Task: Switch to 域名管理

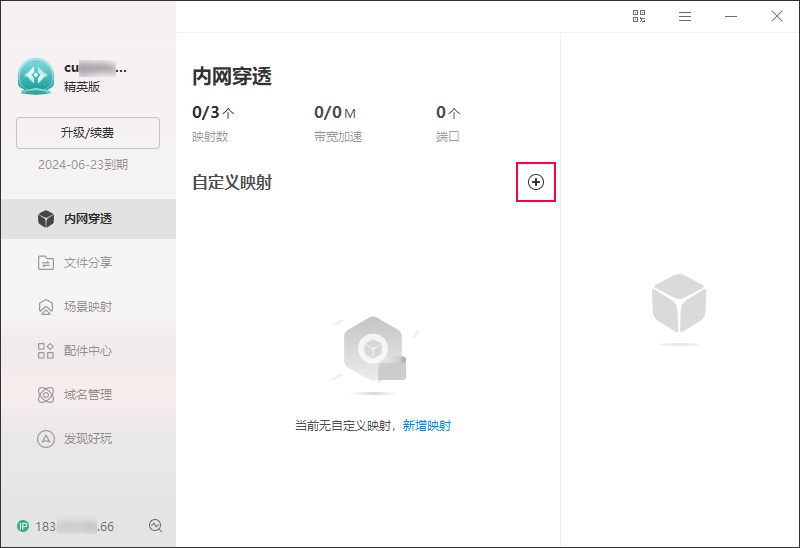Action: pyautogui.click(x=89, y=394)
